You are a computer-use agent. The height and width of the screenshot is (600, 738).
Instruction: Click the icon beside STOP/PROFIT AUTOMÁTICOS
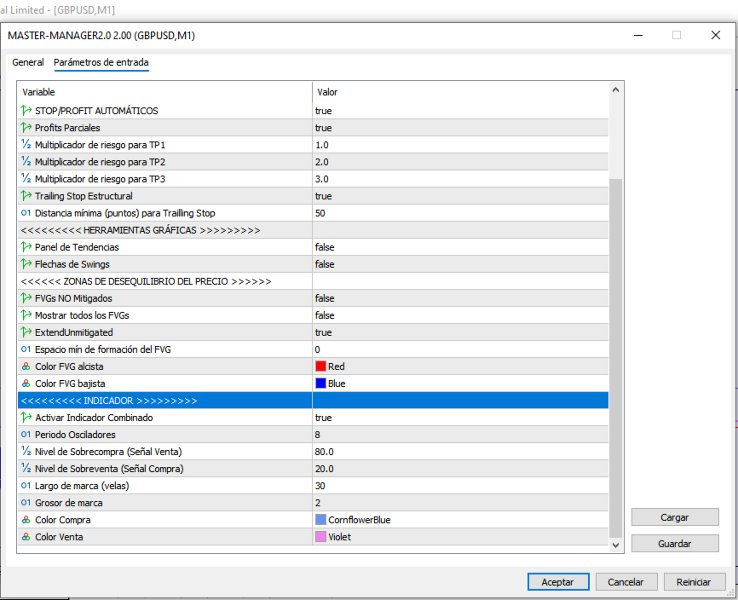26,111
